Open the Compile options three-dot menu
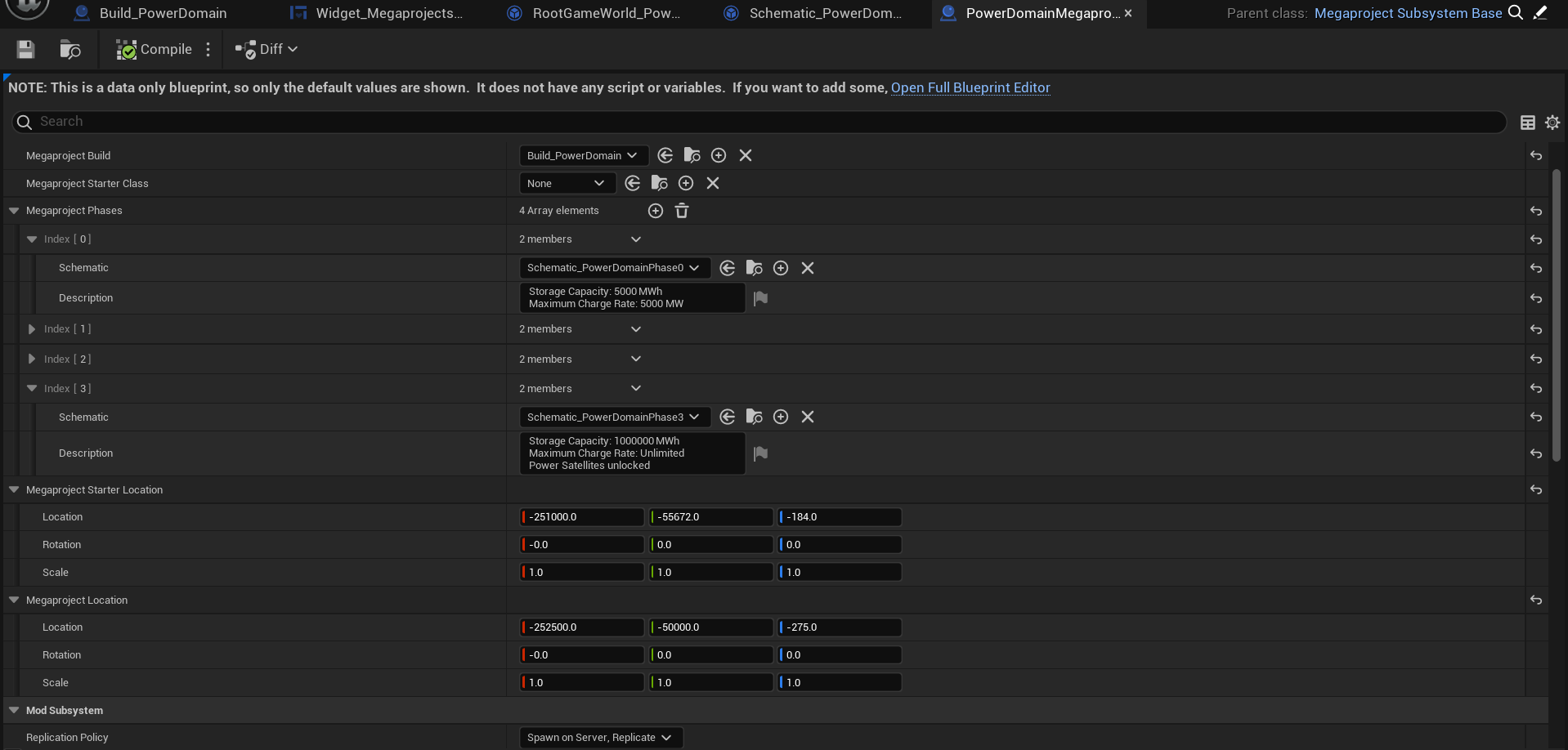The width and height of the screenshot is (1568, 750). click(x=208, y=49)
